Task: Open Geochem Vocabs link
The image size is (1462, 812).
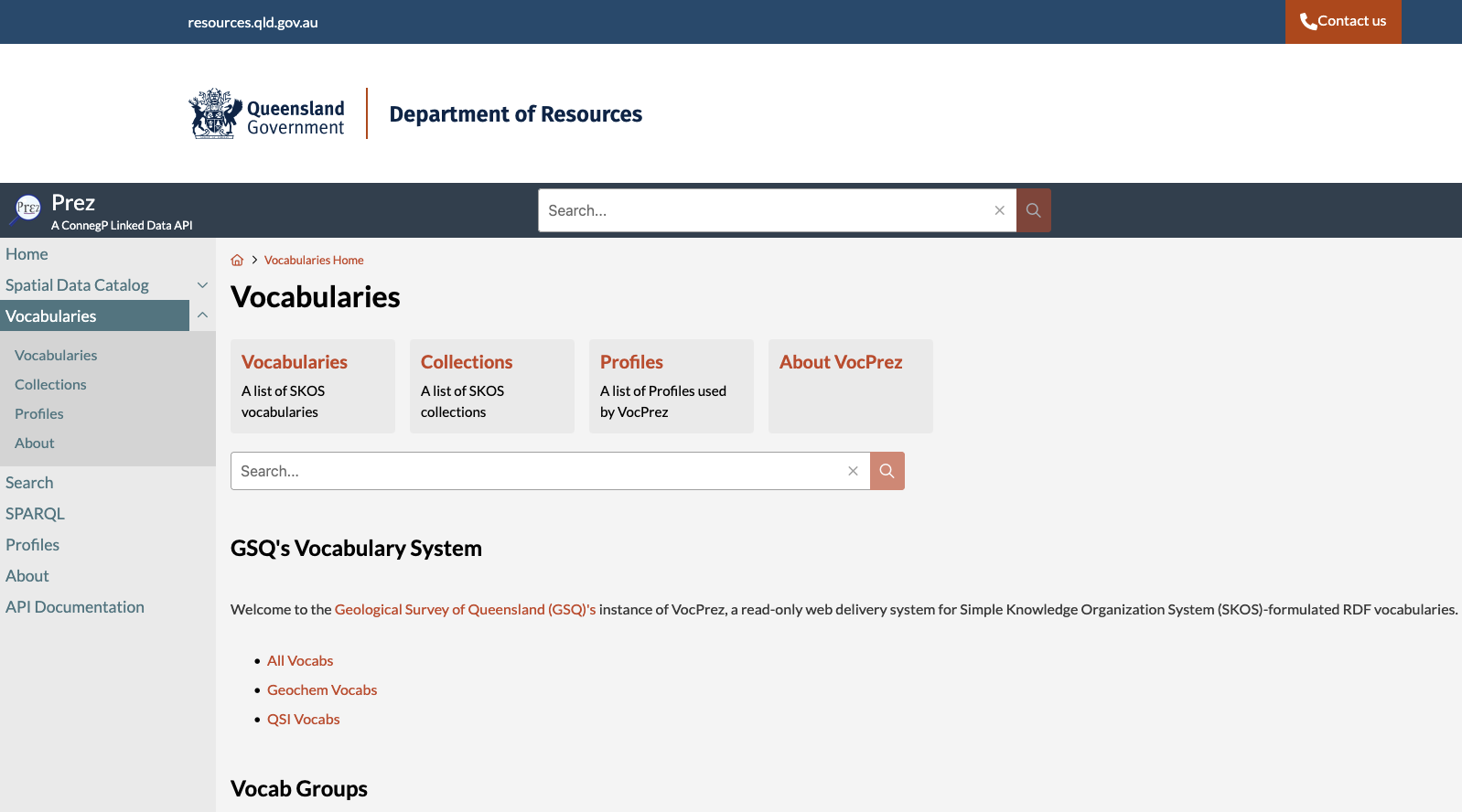Action: tap(322, 689)
